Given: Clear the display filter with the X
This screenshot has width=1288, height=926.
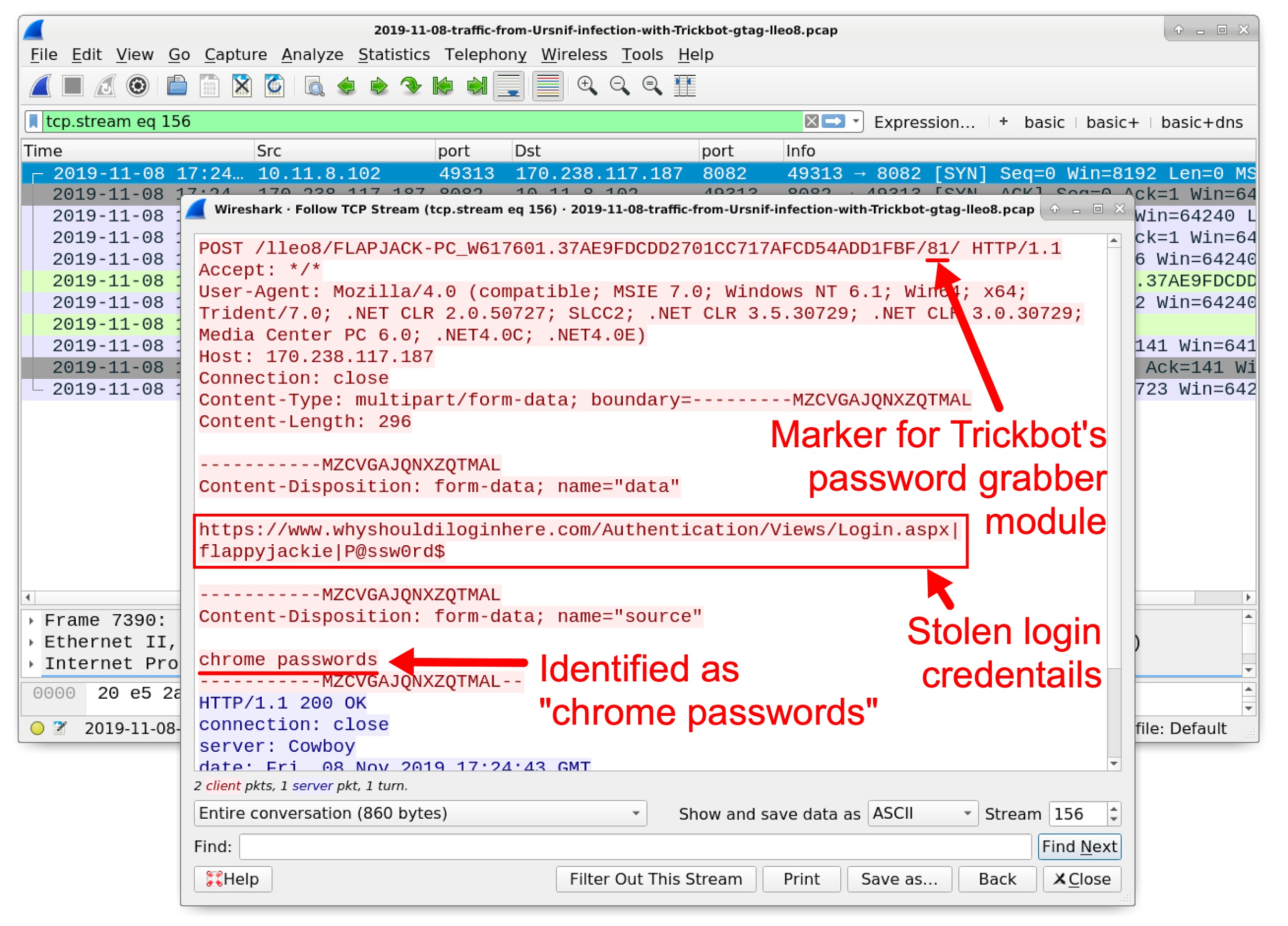Looking at the screenshot, I should 811,121.
